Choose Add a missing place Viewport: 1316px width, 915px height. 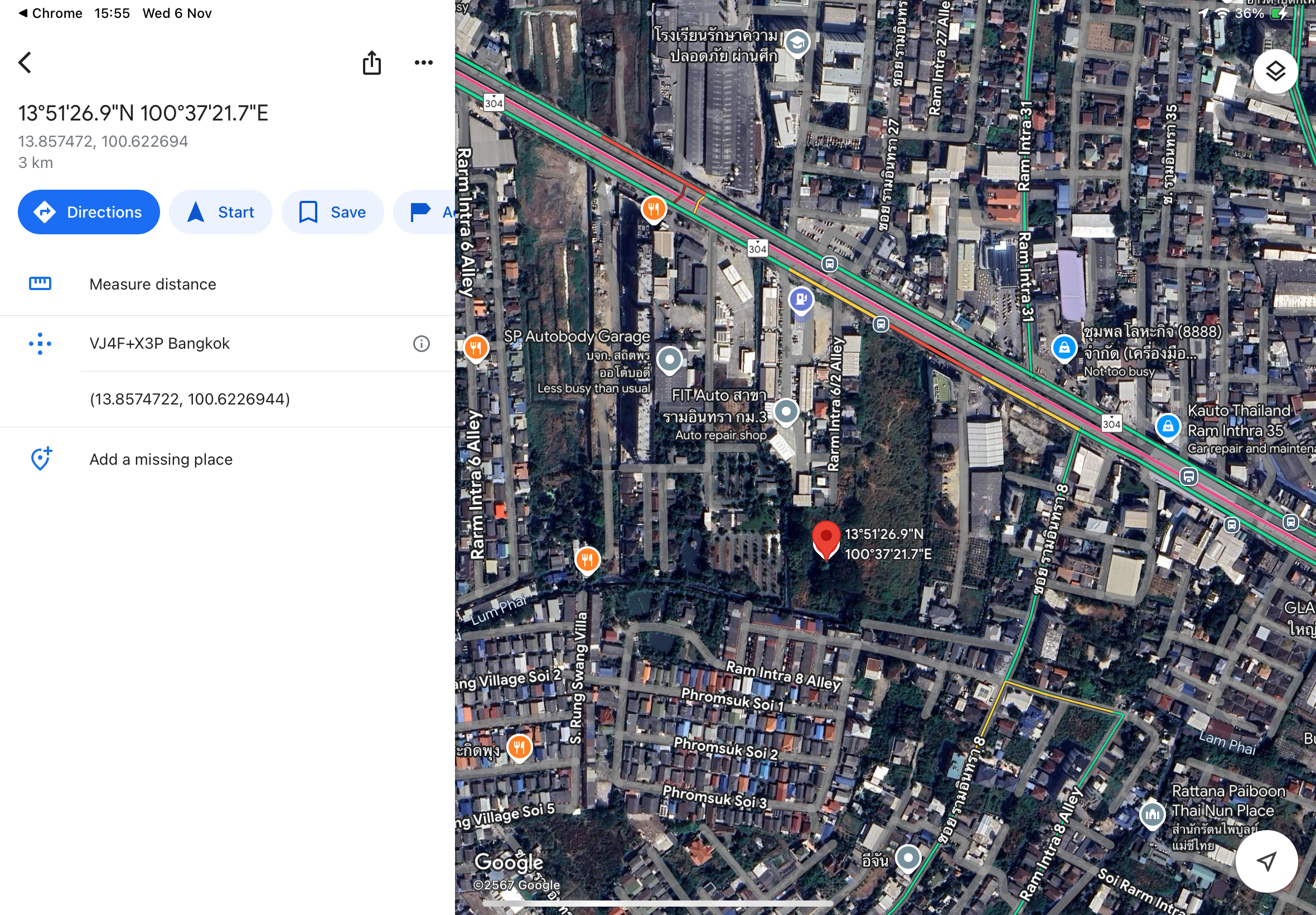pos(161,459)
